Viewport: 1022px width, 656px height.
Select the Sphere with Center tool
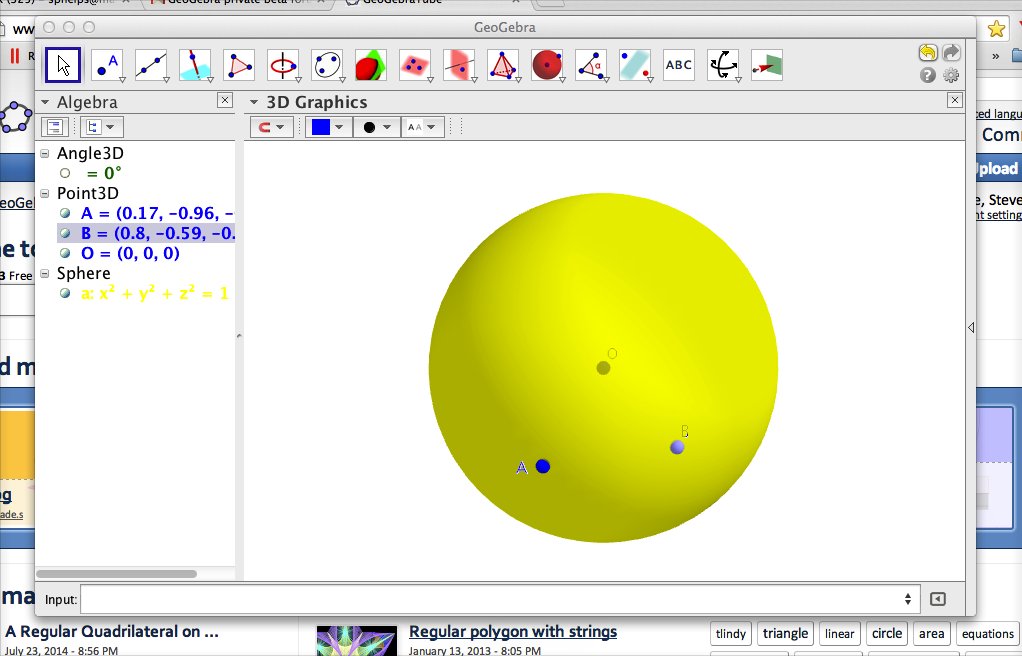(548, 65)
